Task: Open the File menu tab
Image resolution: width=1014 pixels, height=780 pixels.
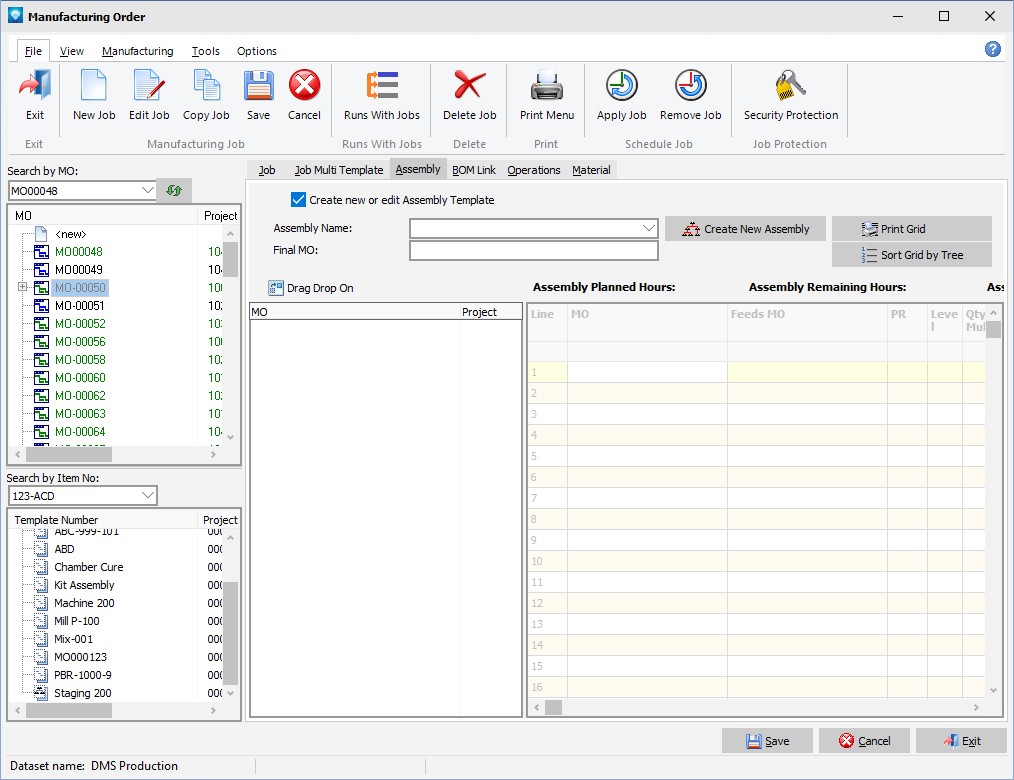Action: coord(33,50)
